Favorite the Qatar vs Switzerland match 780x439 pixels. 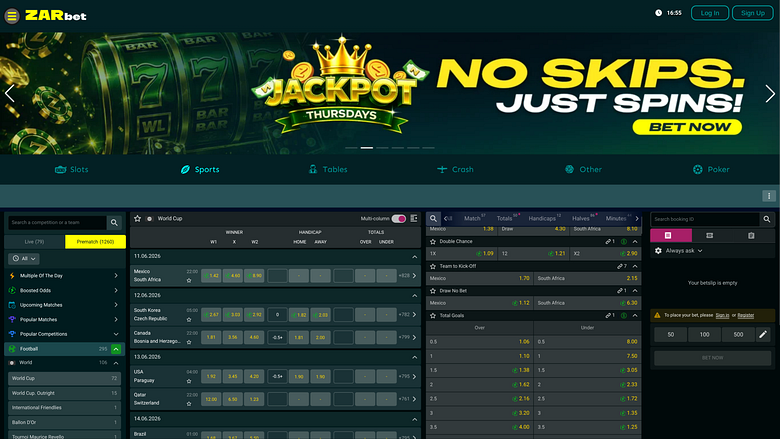189,404
